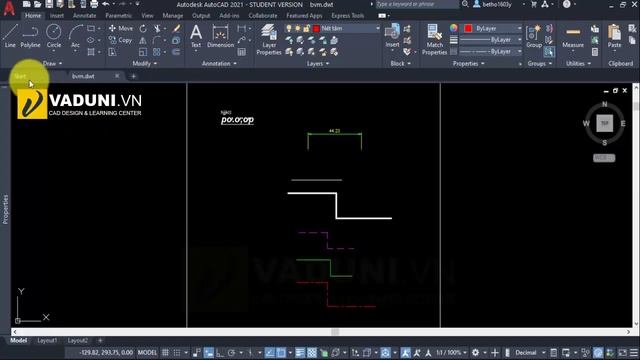Image resolution: width=640 pixels, height=360 pixels.
Task: Activate the Arc tool
Action: pos(76,36)
